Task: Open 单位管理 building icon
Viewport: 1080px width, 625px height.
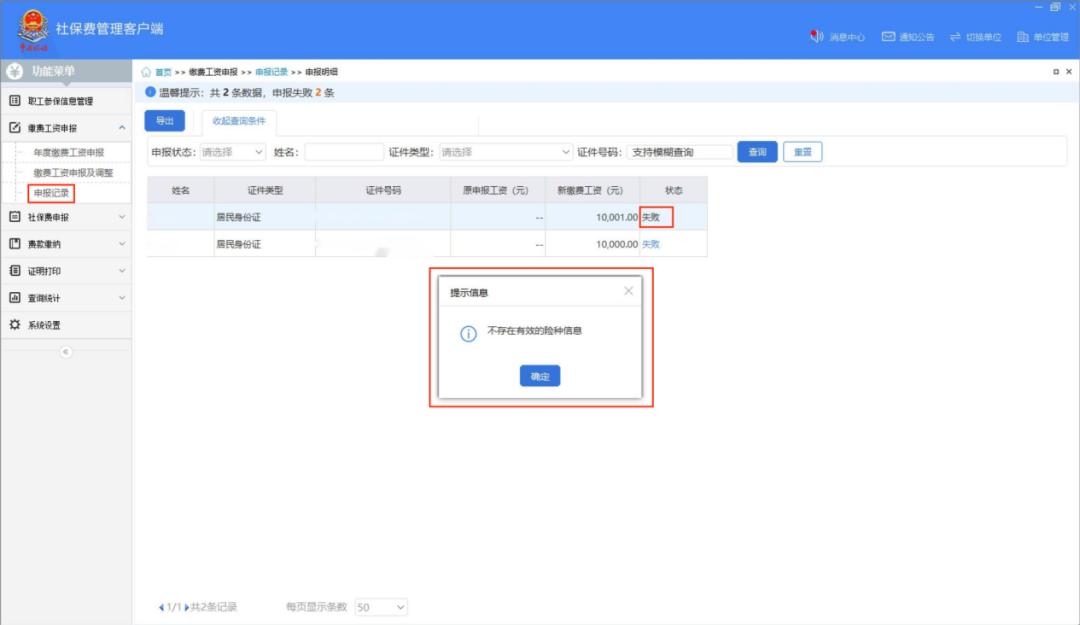Action: click(x=1023, y=37)
